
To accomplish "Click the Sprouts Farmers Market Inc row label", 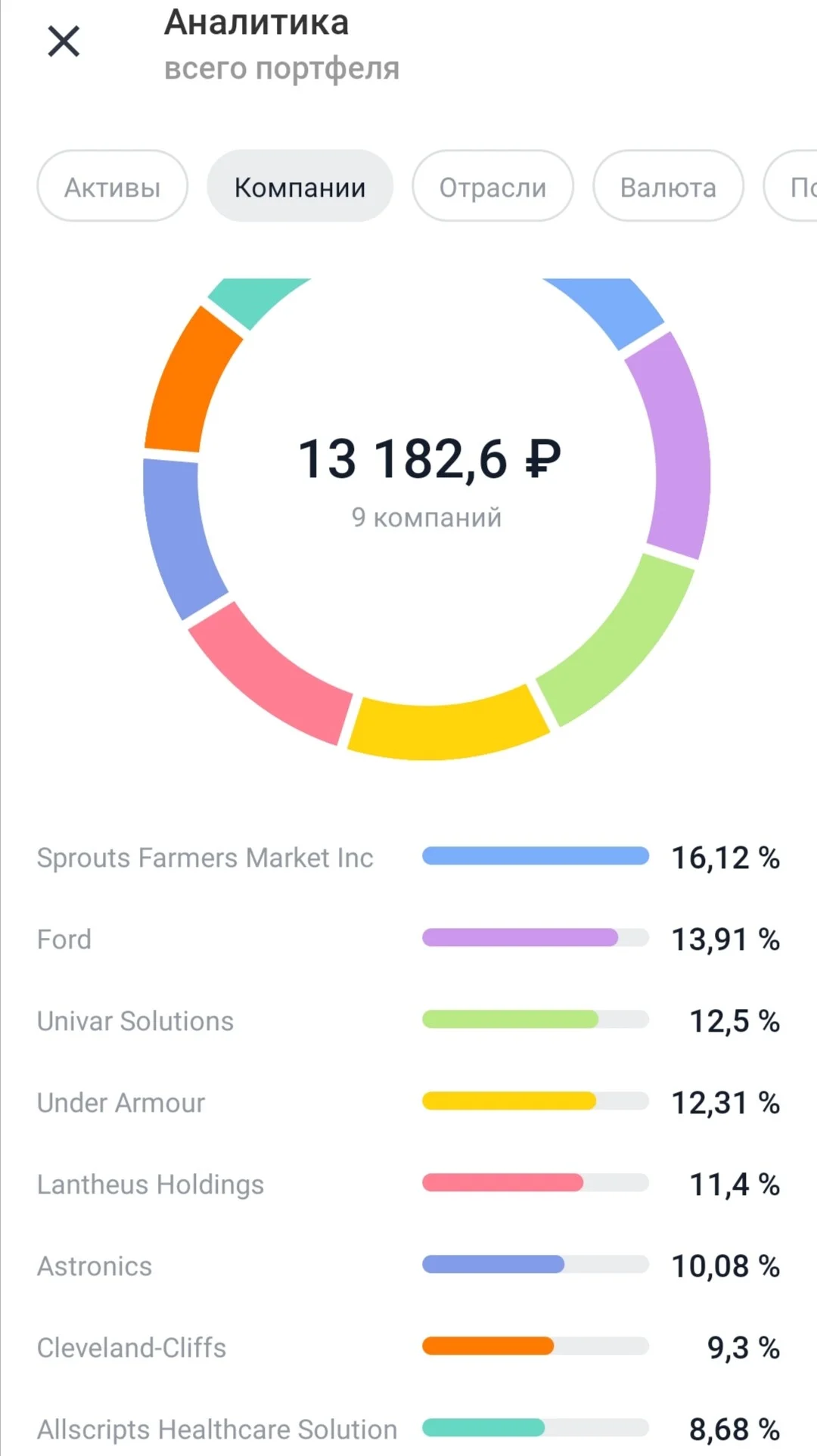I will pyautogui.click(x=205, y=858).
